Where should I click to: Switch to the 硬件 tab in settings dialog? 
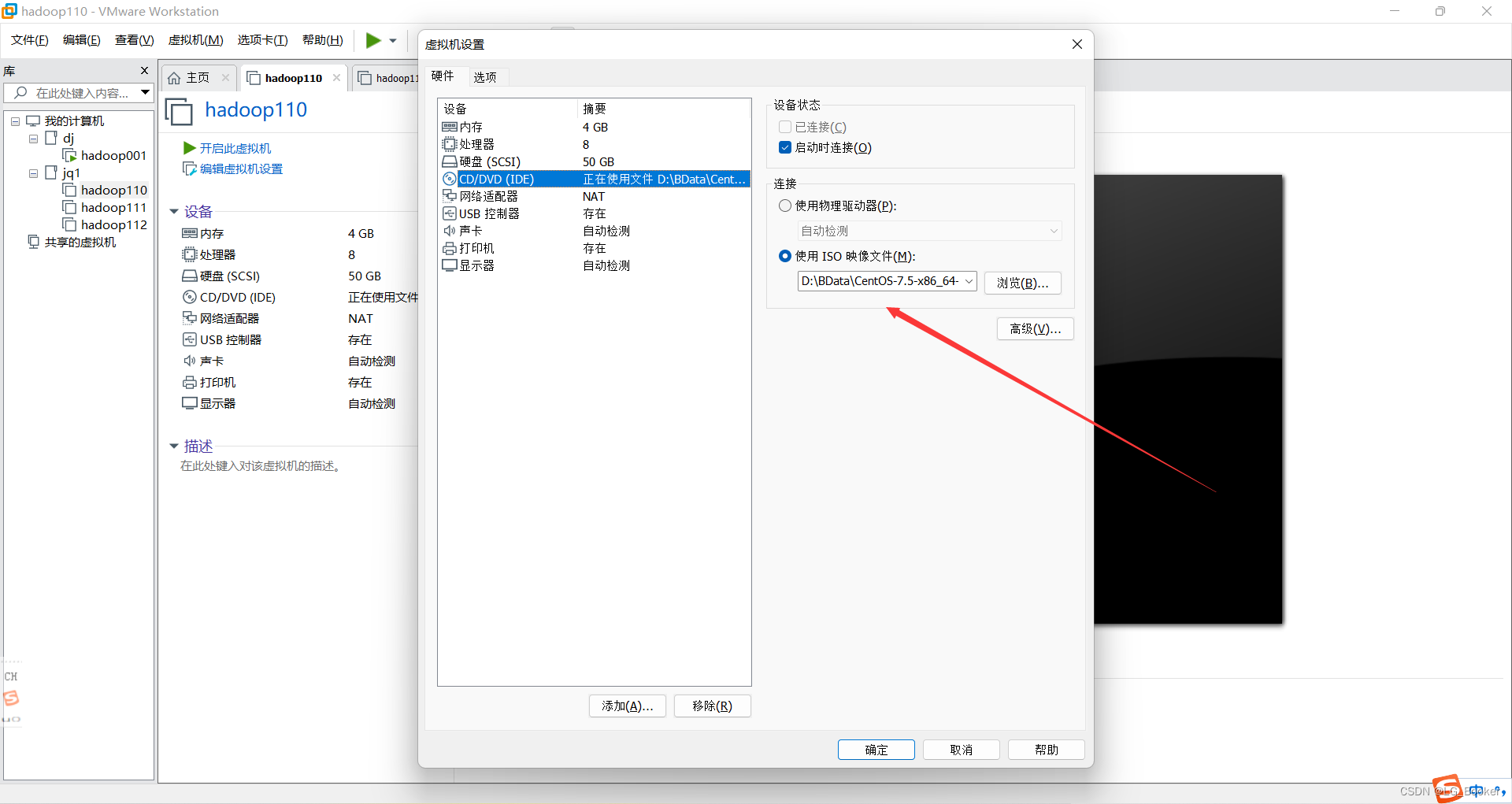click(443, 76)
